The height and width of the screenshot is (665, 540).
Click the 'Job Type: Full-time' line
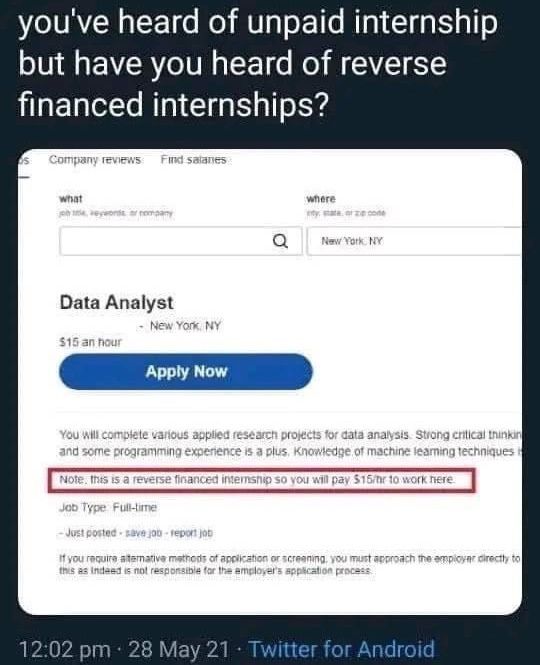click(108, 507)
